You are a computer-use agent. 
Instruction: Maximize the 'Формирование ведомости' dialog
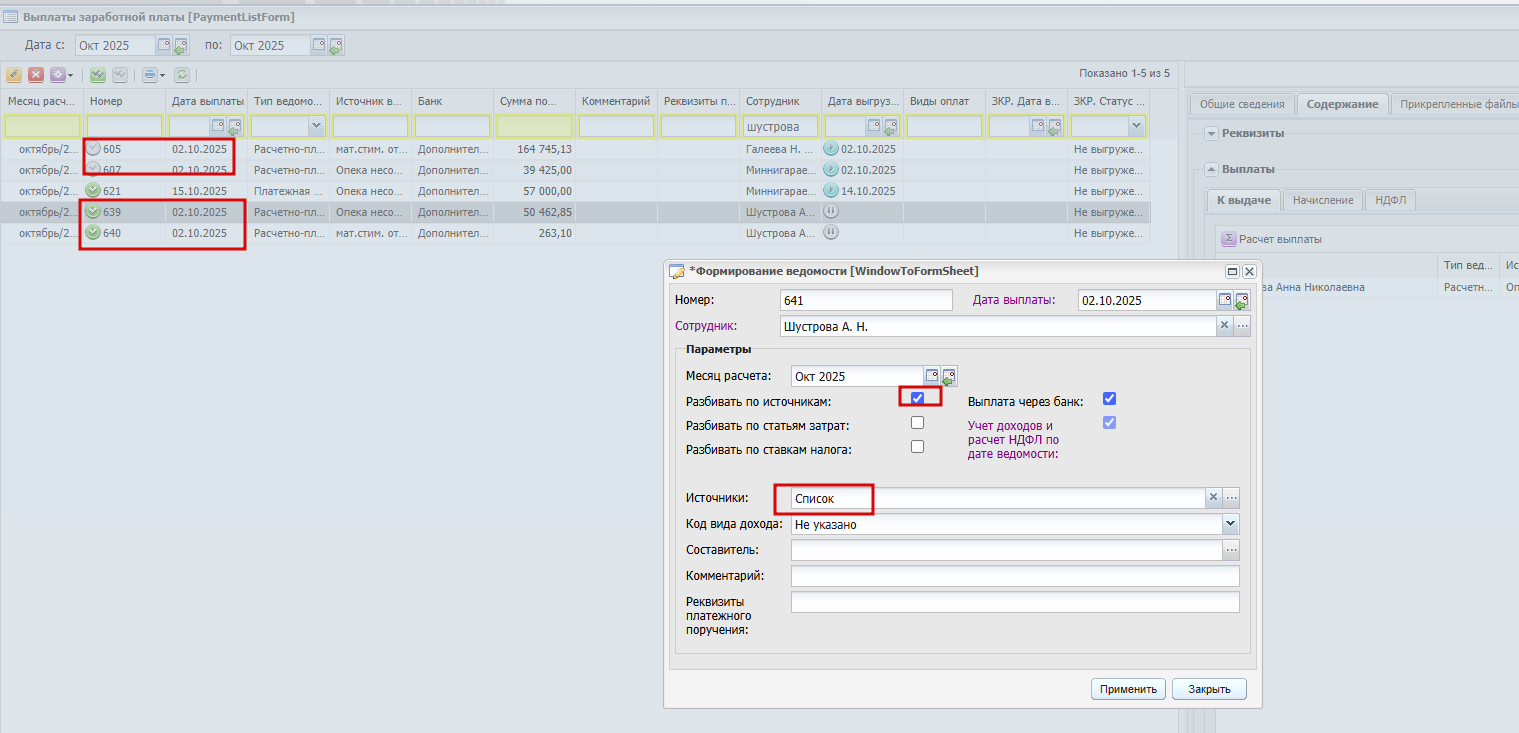coord(1233,271)
